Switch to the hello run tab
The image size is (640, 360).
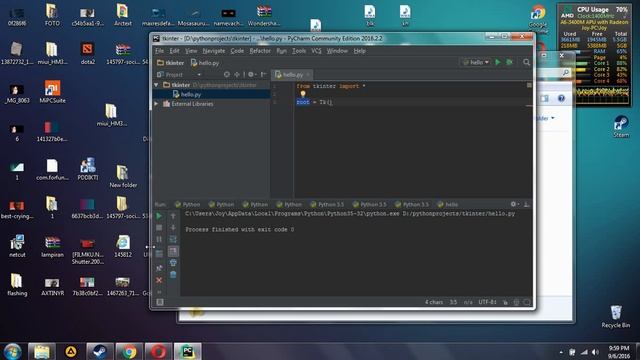(x=447, y=204)
